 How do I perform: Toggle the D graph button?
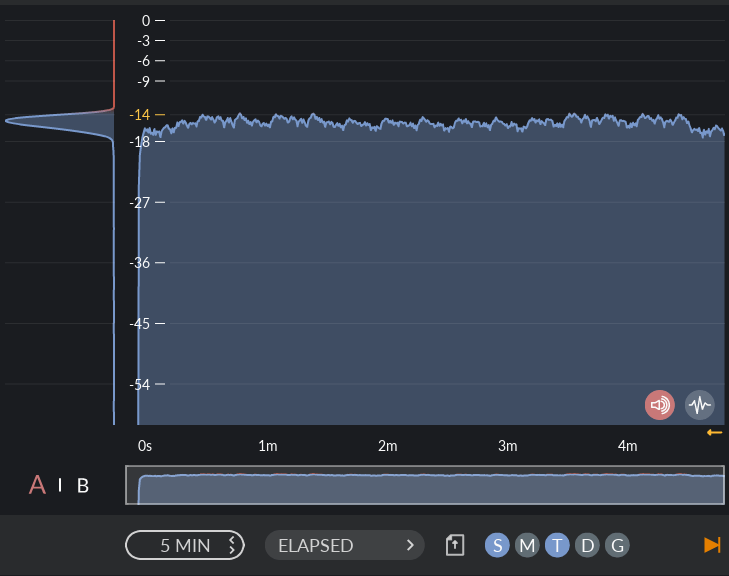[587, 545]
